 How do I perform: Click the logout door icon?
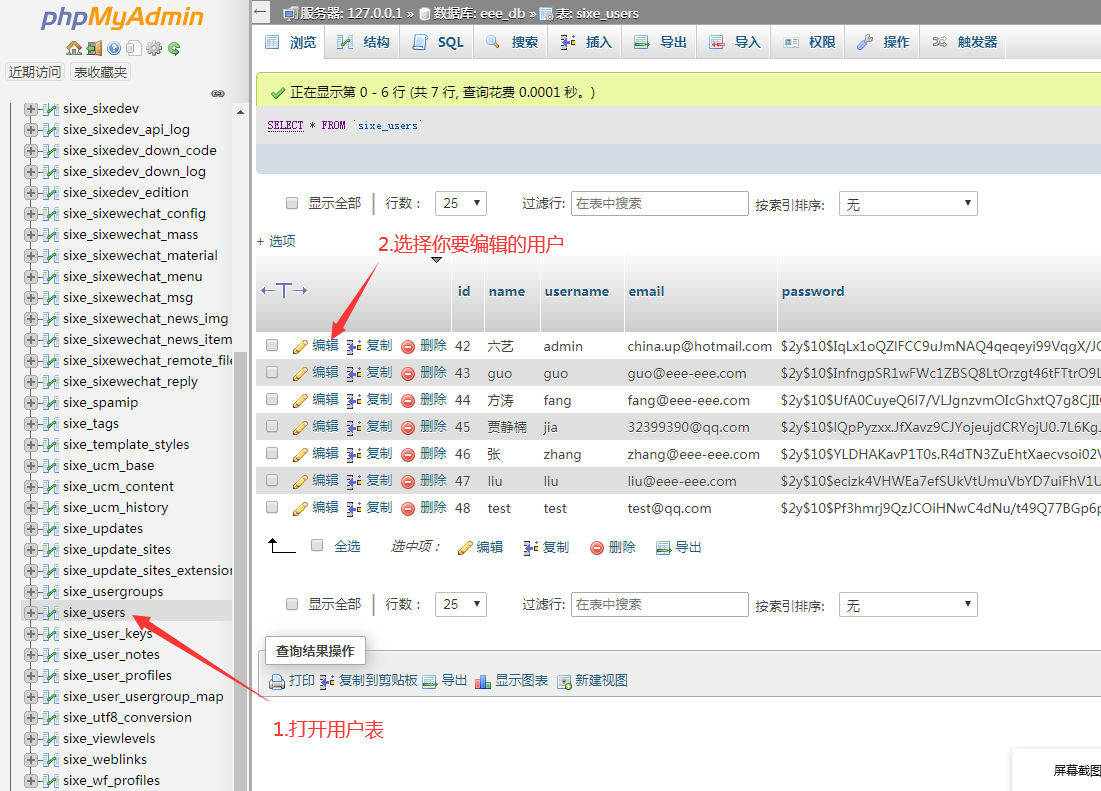93,48
